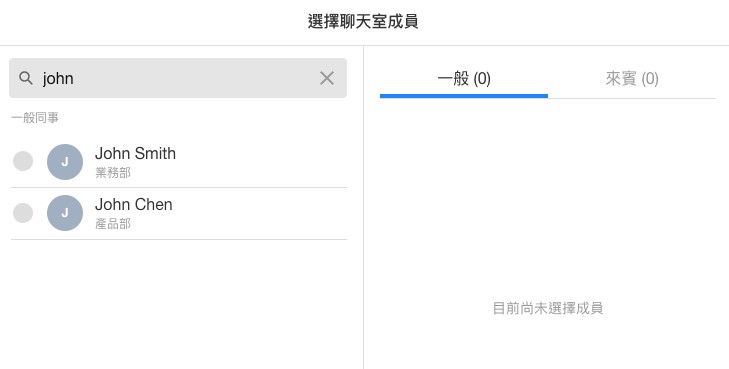
Task: Click the 產品部 department label
Action: [x=113, y=224]
